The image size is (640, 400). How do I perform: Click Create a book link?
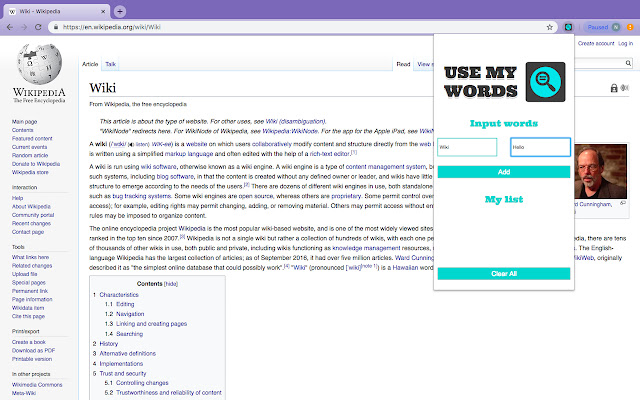point(29,342)
